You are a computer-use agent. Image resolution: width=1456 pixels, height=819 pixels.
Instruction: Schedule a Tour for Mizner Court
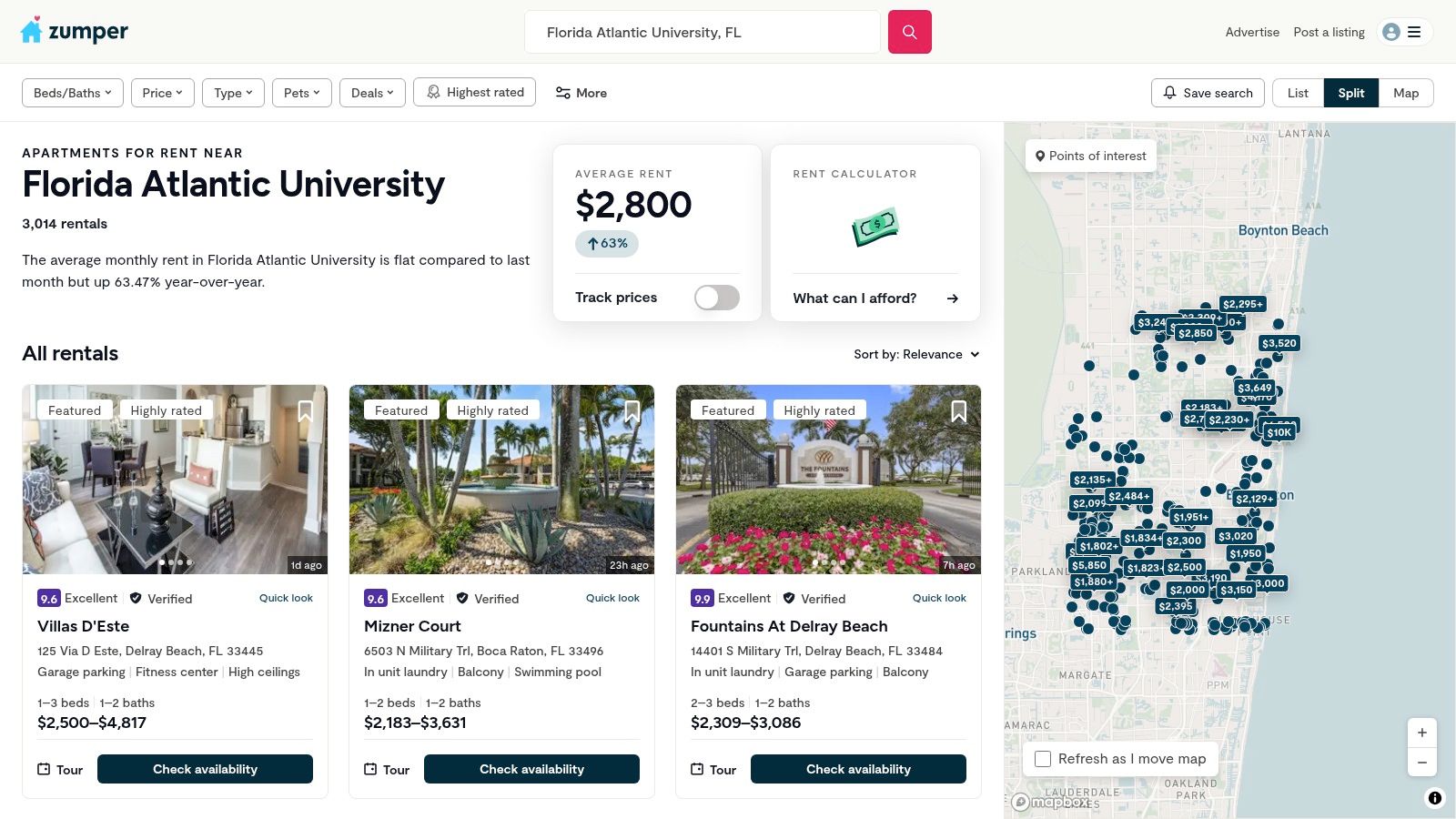click(x=387, y=770)
